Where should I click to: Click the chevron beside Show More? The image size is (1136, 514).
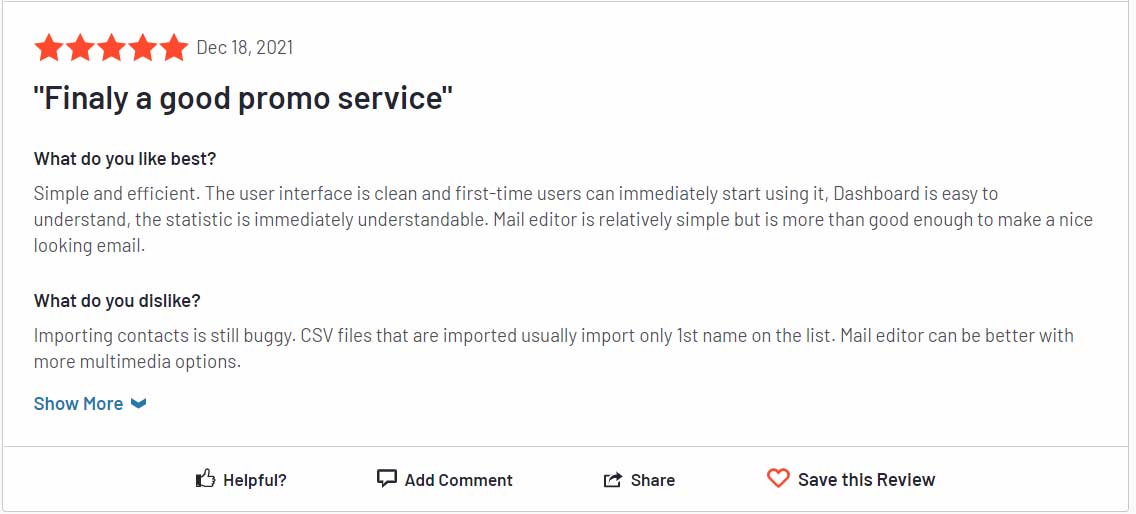point(138,404)
